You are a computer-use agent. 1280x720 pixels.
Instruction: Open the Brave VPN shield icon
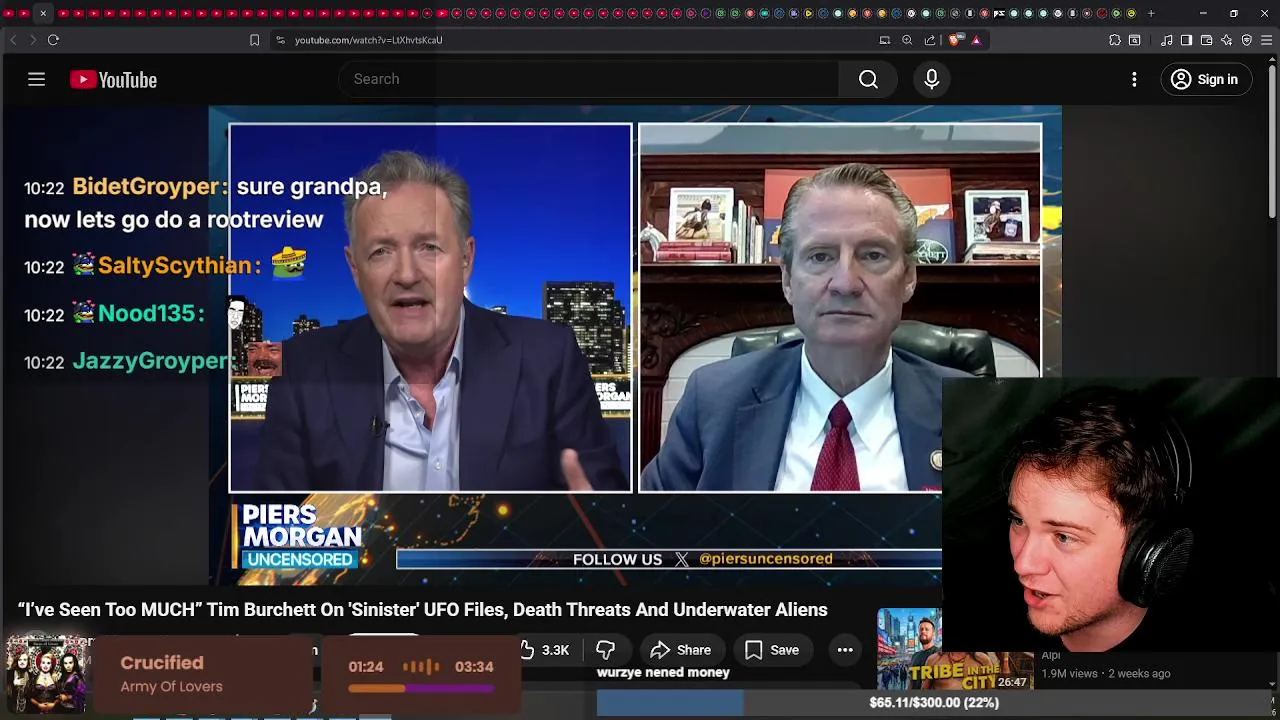1247,40
